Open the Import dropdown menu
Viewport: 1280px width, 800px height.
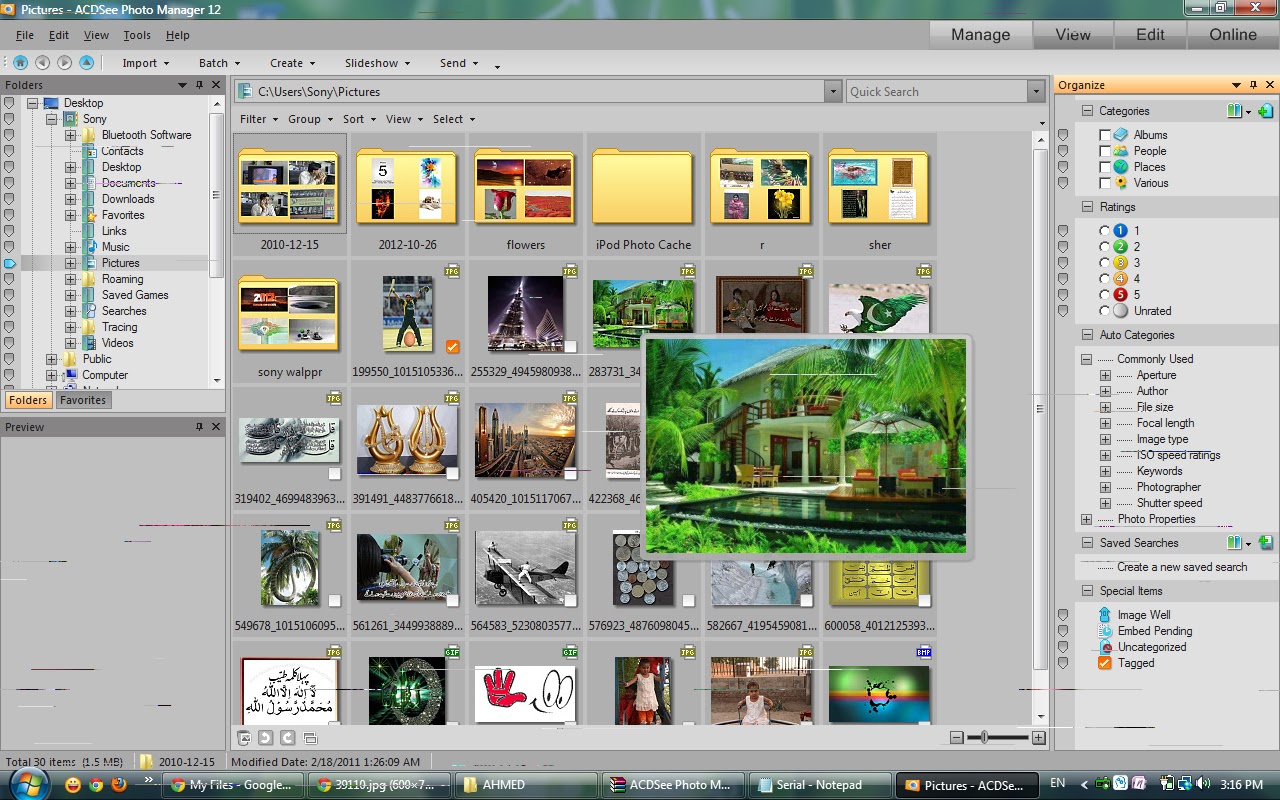click(144, 63)
